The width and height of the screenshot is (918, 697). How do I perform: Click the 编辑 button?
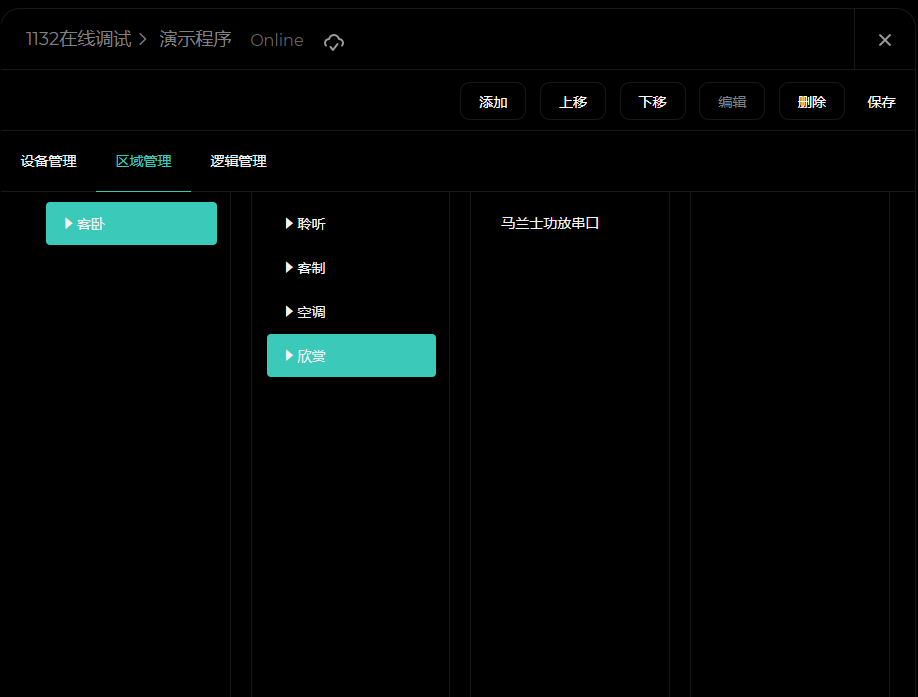732,101
